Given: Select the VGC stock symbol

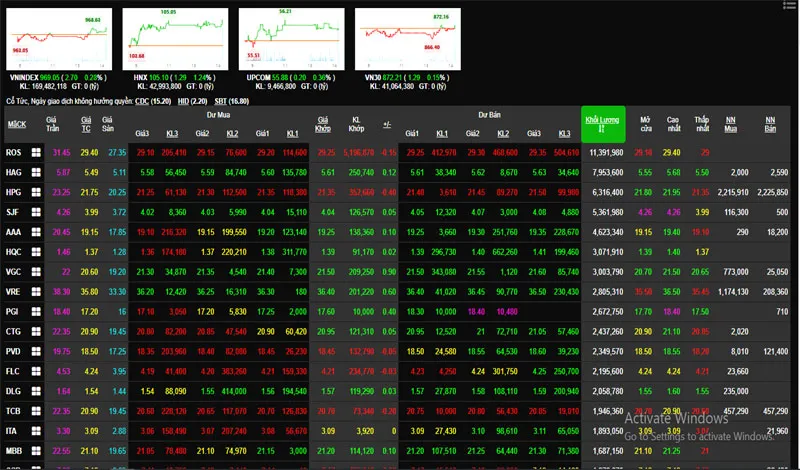Looking at the screenshot, I should click(x=13, y=271).
